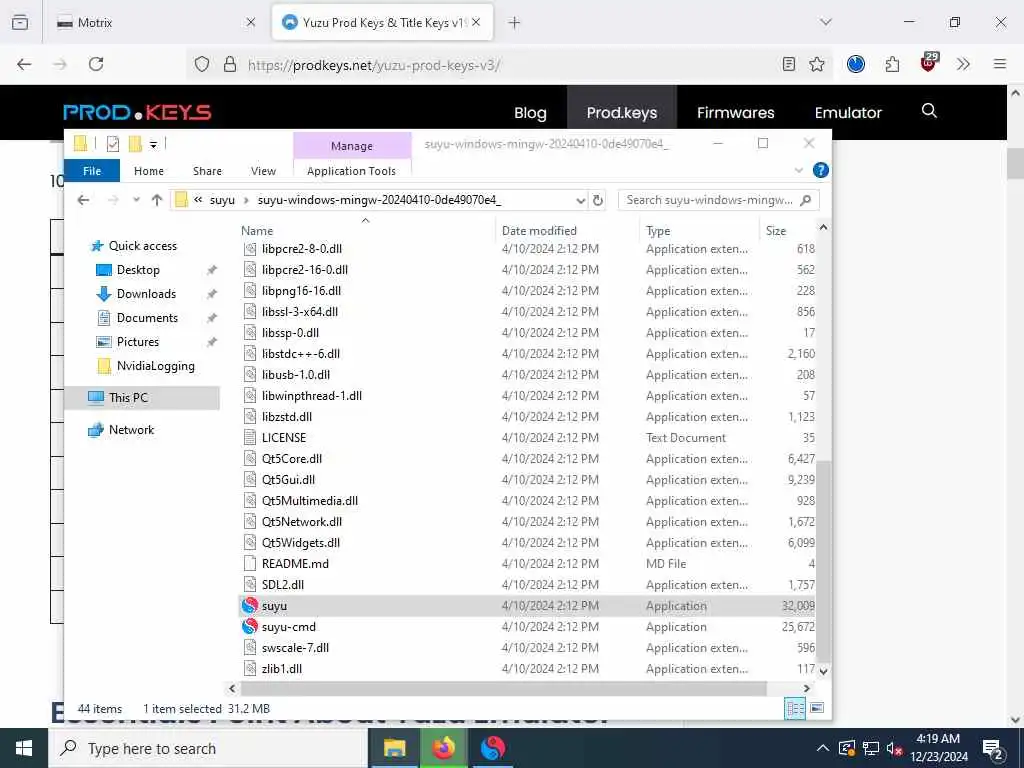Open the NvidiaLogging folder shortcut
1024x768 pixels.
[x=155, y=366]
